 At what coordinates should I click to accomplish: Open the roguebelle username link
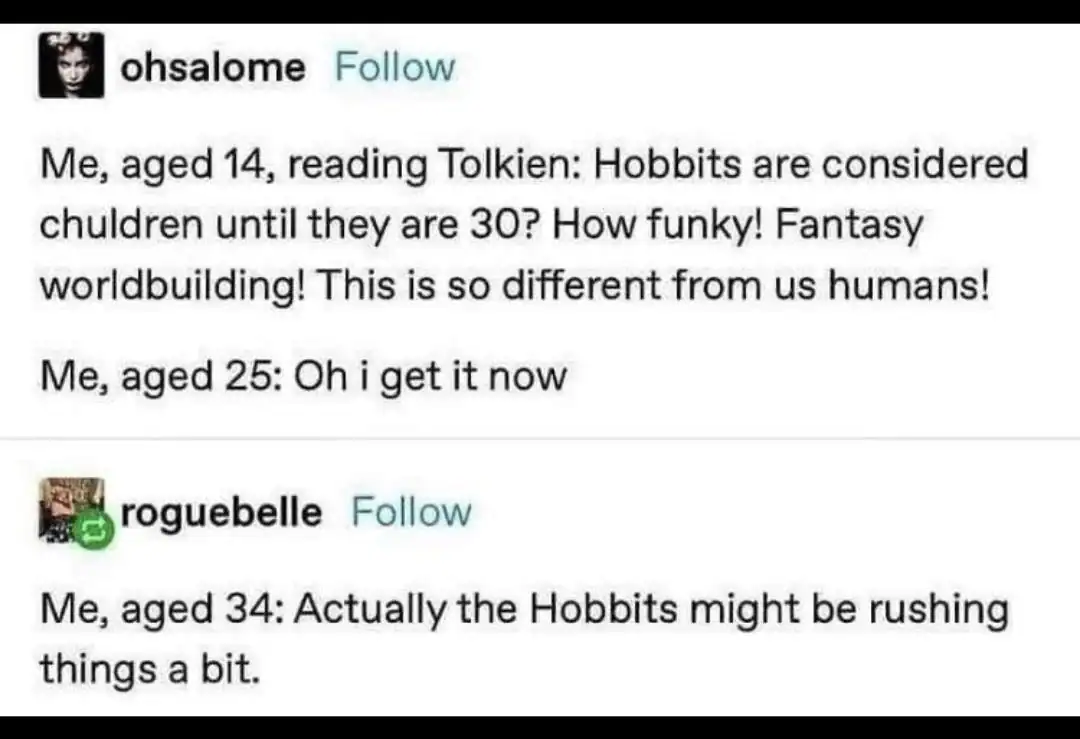coord(221,512)
